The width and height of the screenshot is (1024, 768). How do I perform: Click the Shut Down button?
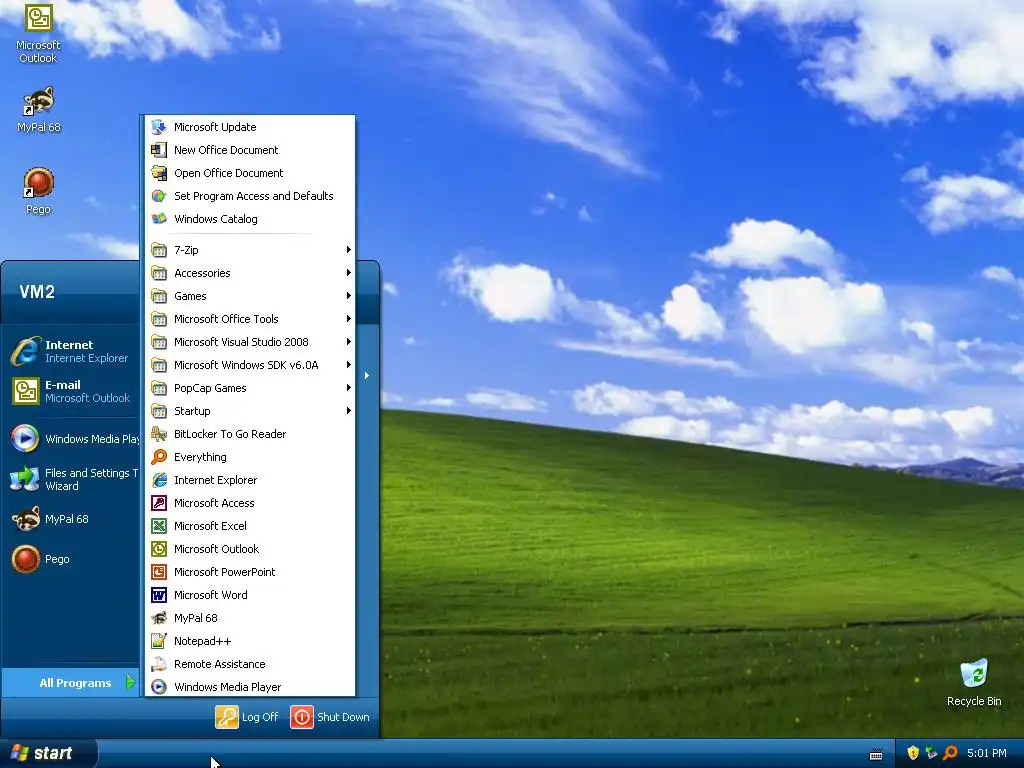[x=330, y=717]
